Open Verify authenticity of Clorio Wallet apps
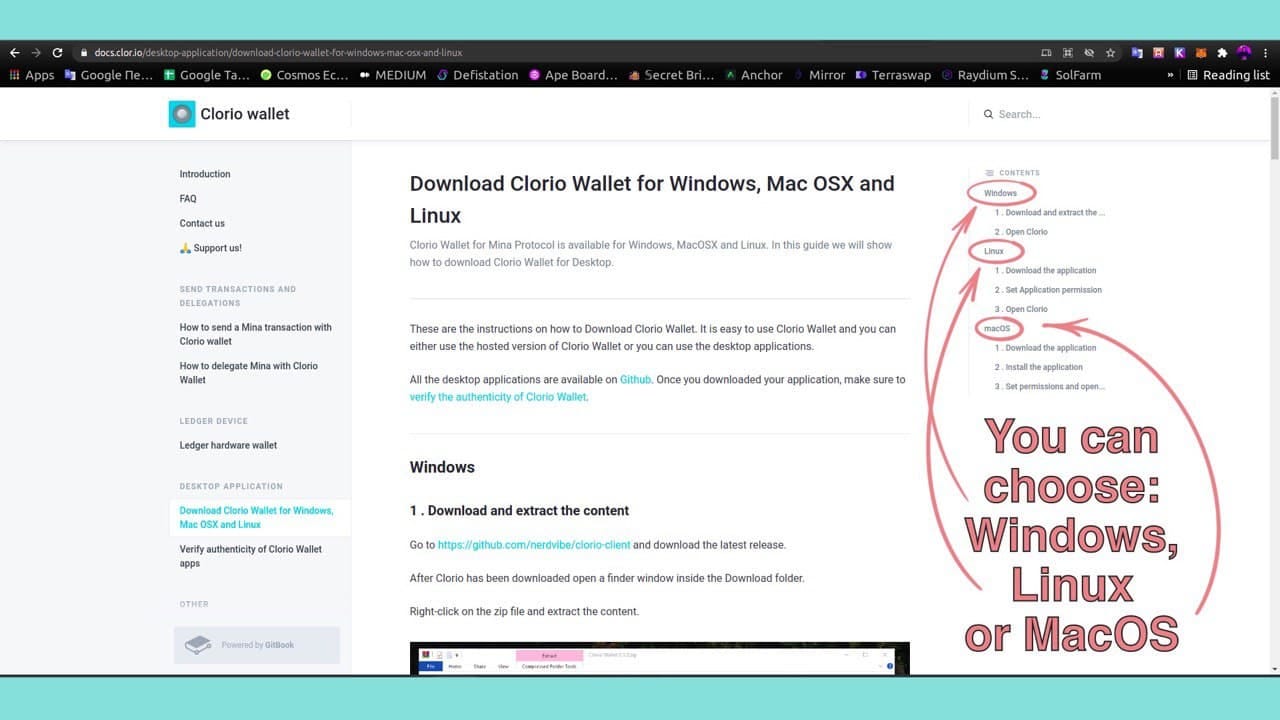1280x720 pixels. pos(251,556)
